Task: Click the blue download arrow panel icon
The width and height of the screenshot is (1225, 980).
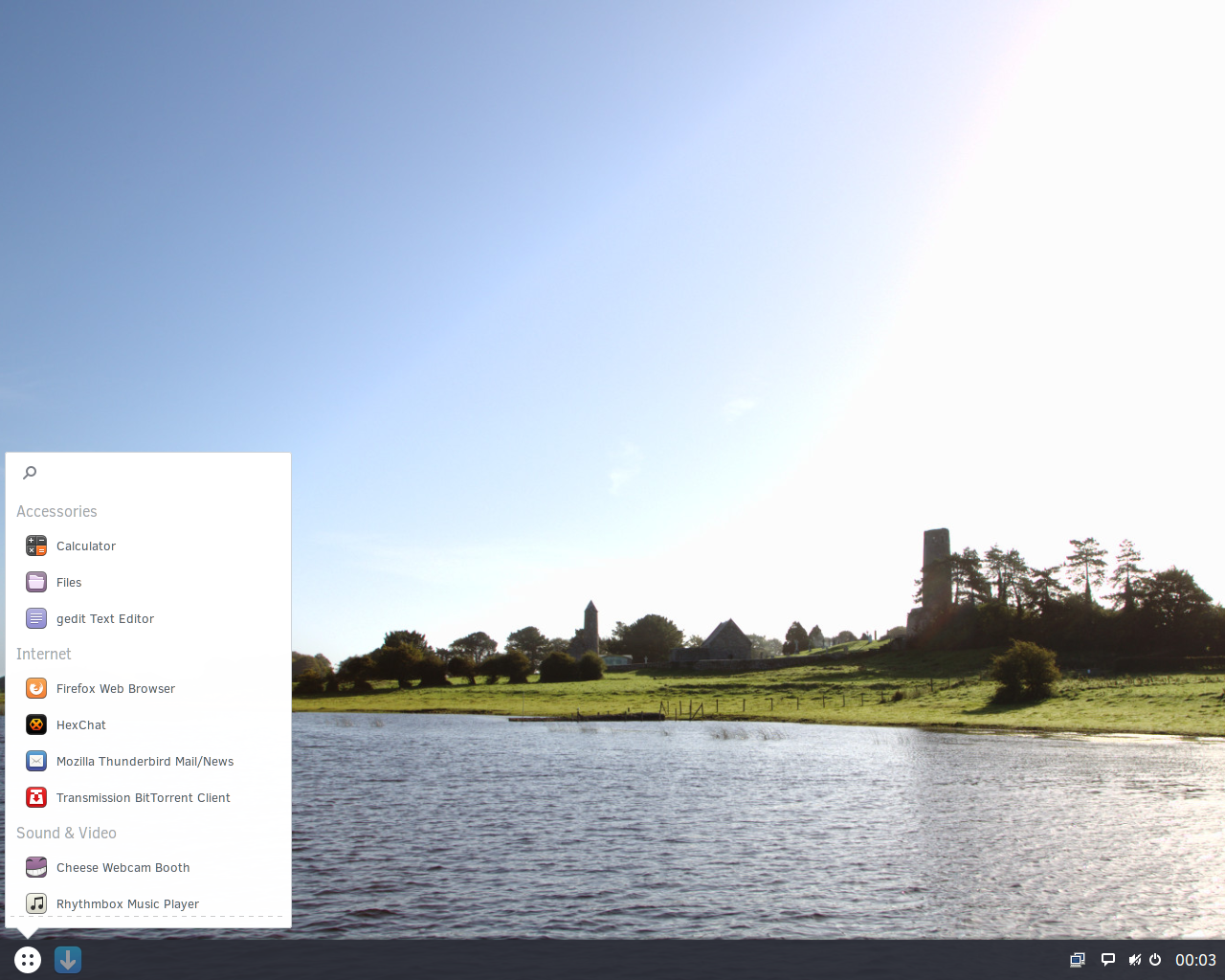Action: (x=68, y=960)
